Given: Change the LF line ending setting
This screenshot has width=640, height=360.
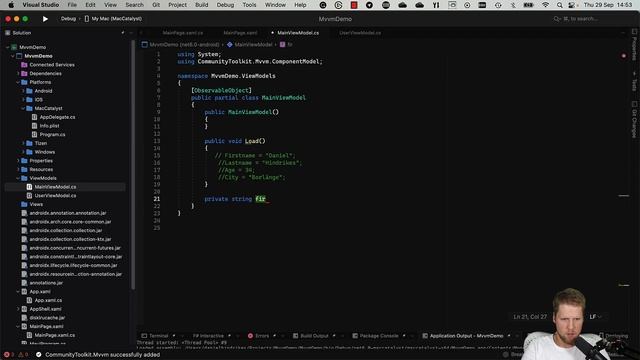Looking at the screenshot, I should pos(596,317).
